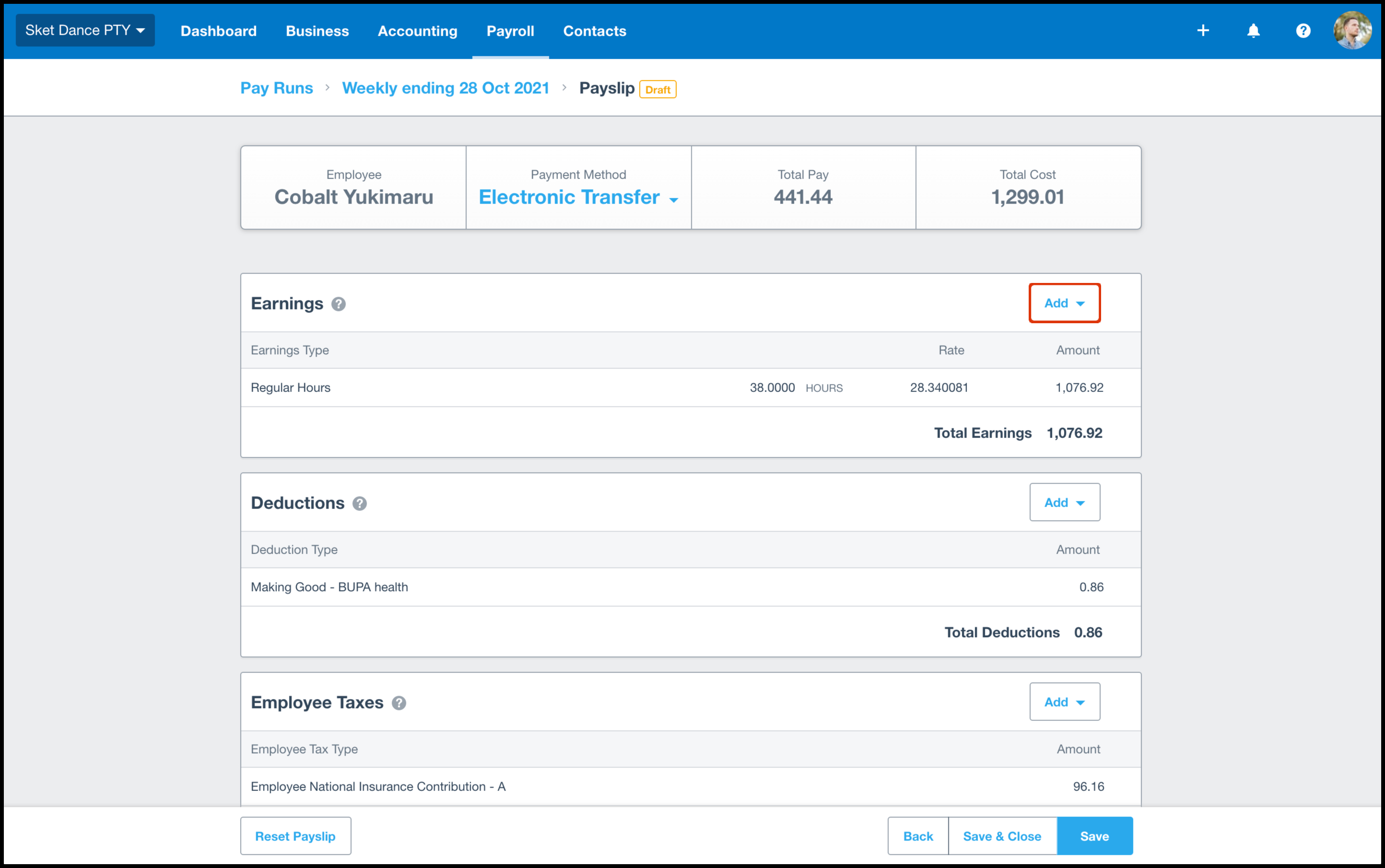Show help tooltip next to Deductions
1385x868 pixels.
(x=359, y=504)
